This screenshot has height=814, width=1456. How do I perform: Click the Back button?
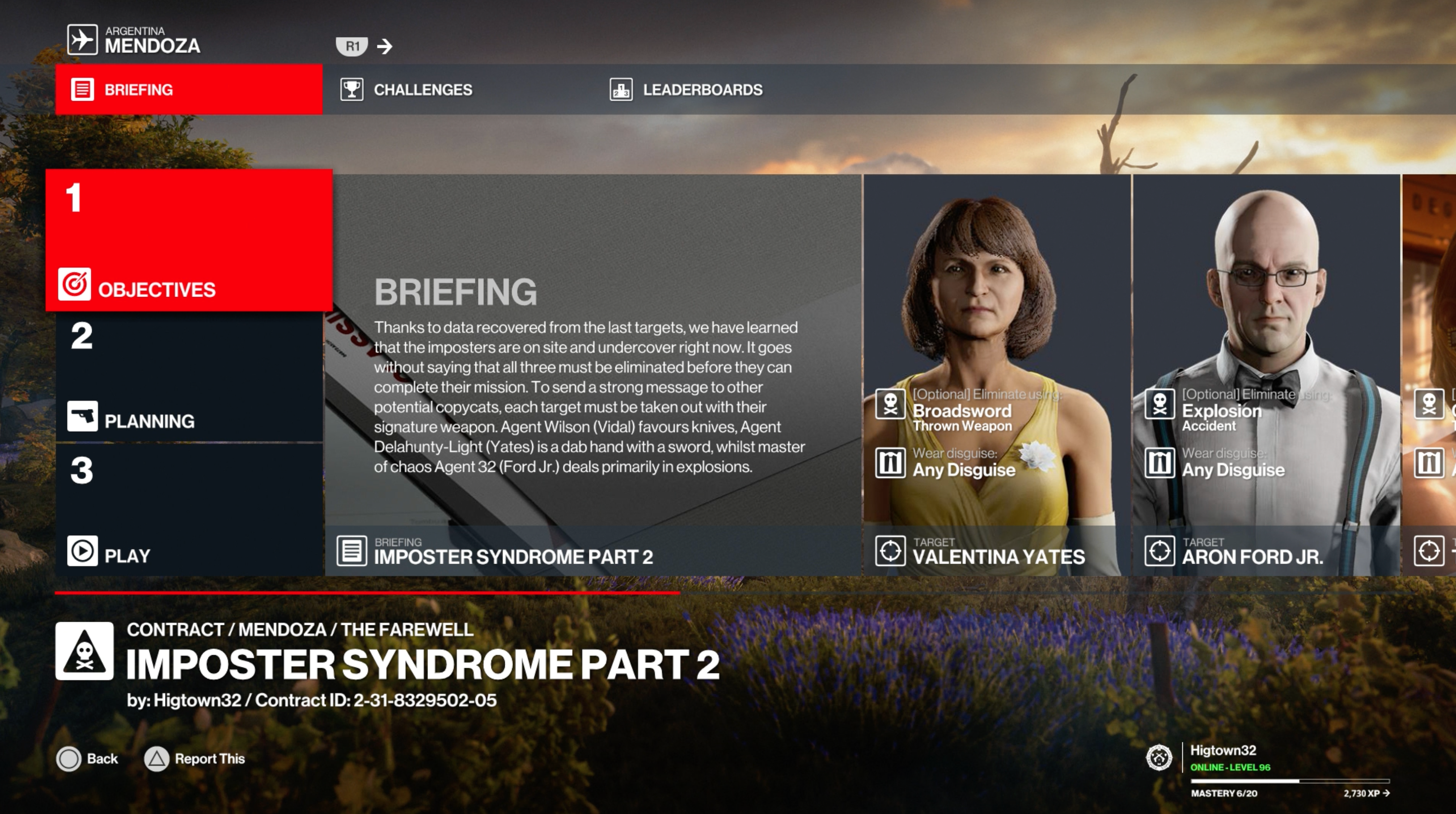point(88,759)
